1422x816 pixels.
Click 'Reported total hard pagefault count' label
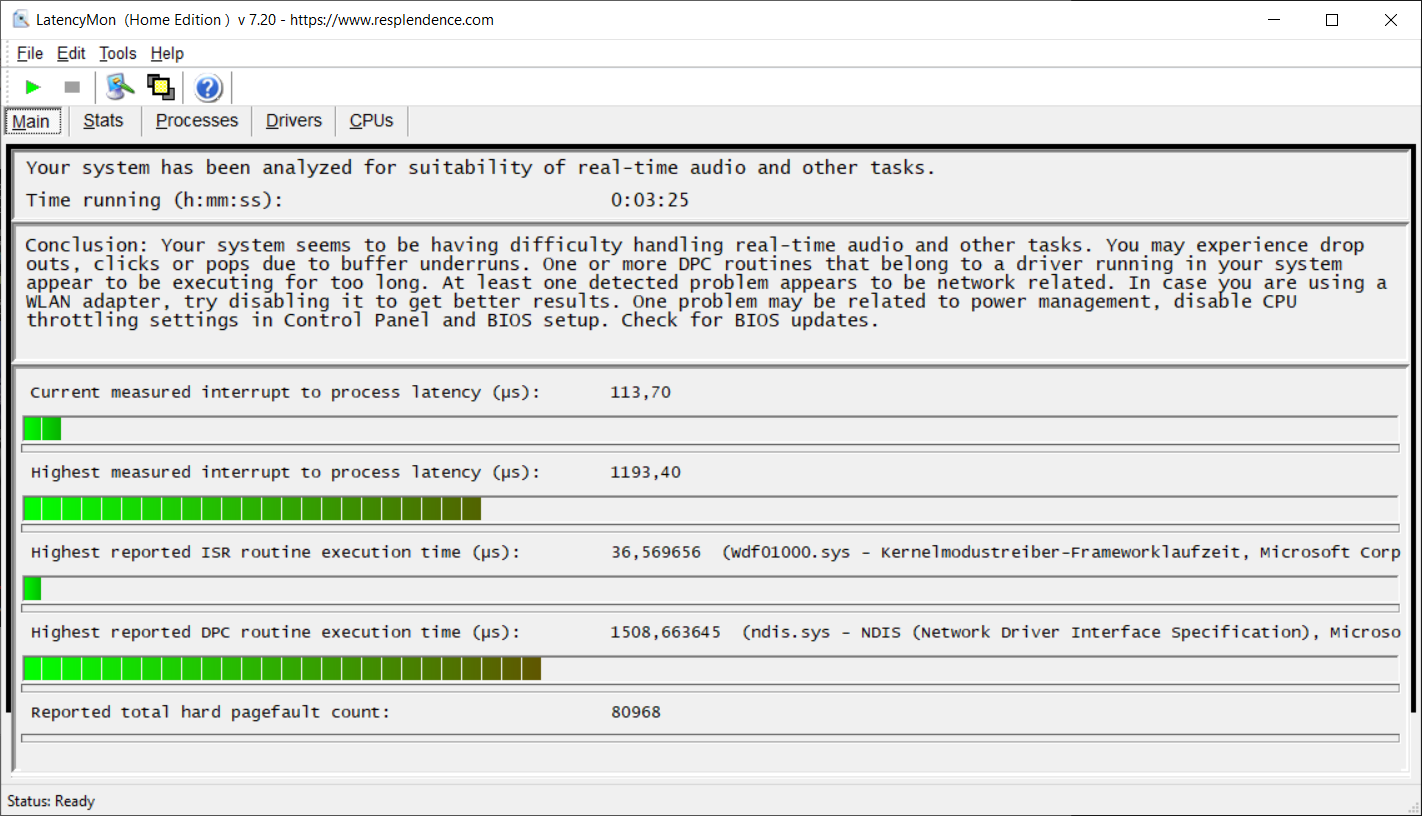point(210,712)
